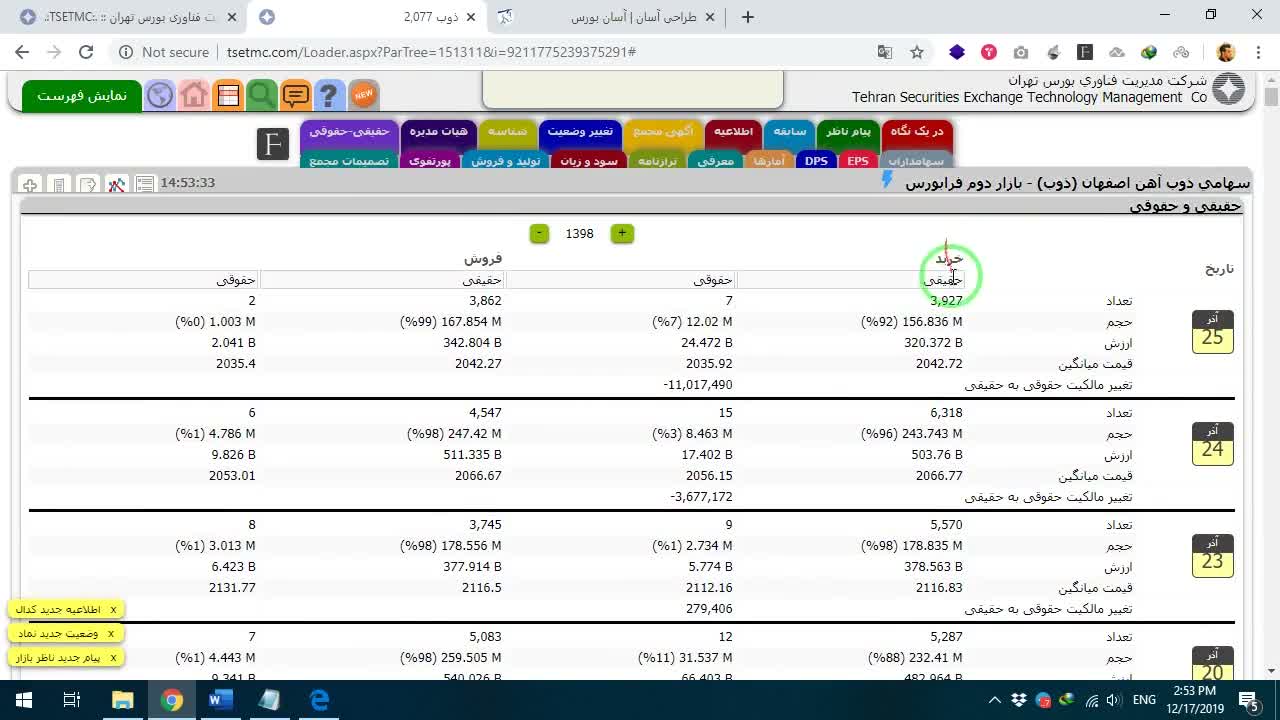The width and height of the screenshot is (1280, 720).
Task: Open the DPS tab
Action: (817, 160)
